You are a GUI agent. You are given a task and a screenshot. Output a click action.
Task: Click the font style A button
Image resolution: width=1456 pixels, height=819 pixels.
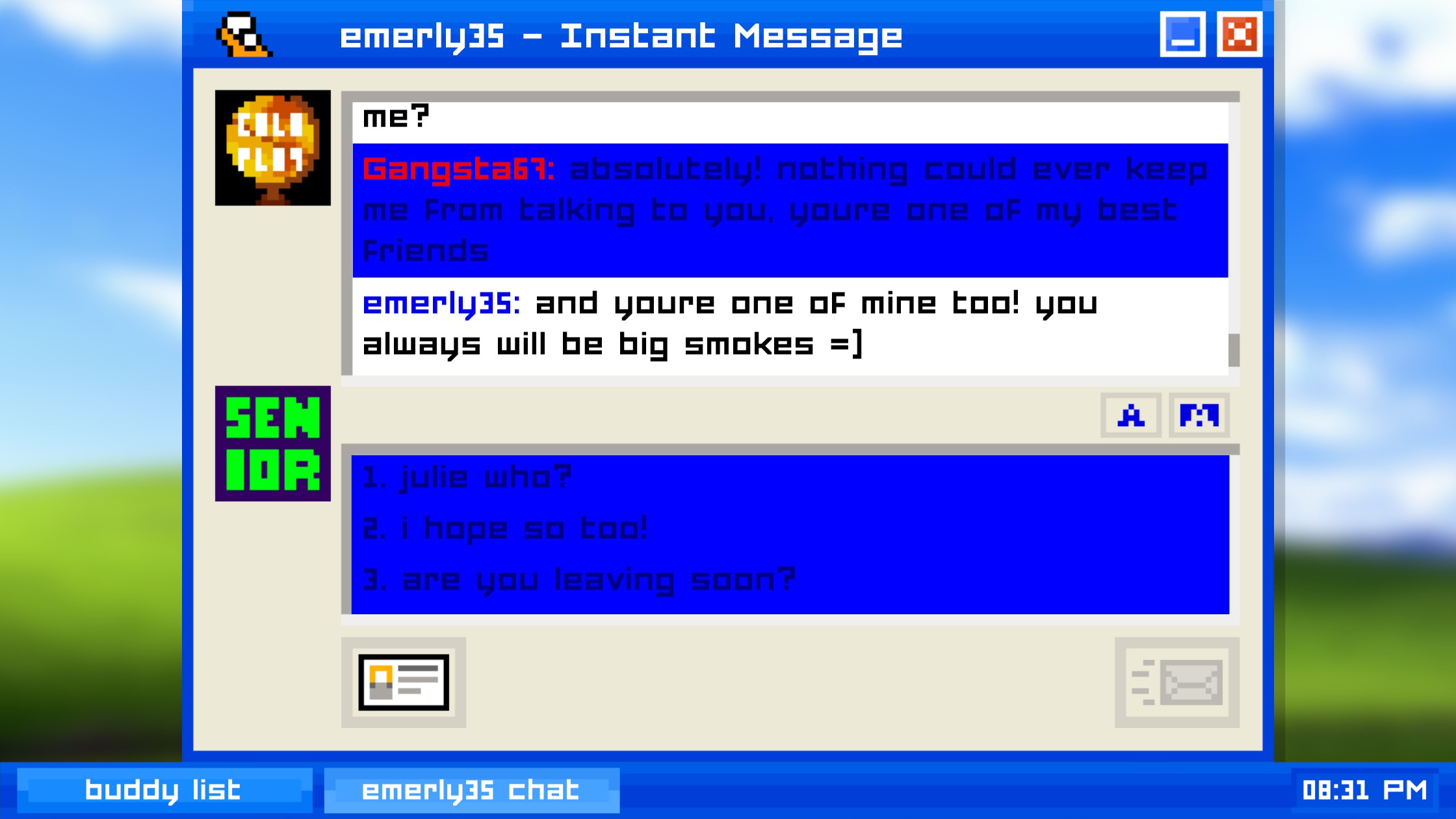[x=1131, y=415]
